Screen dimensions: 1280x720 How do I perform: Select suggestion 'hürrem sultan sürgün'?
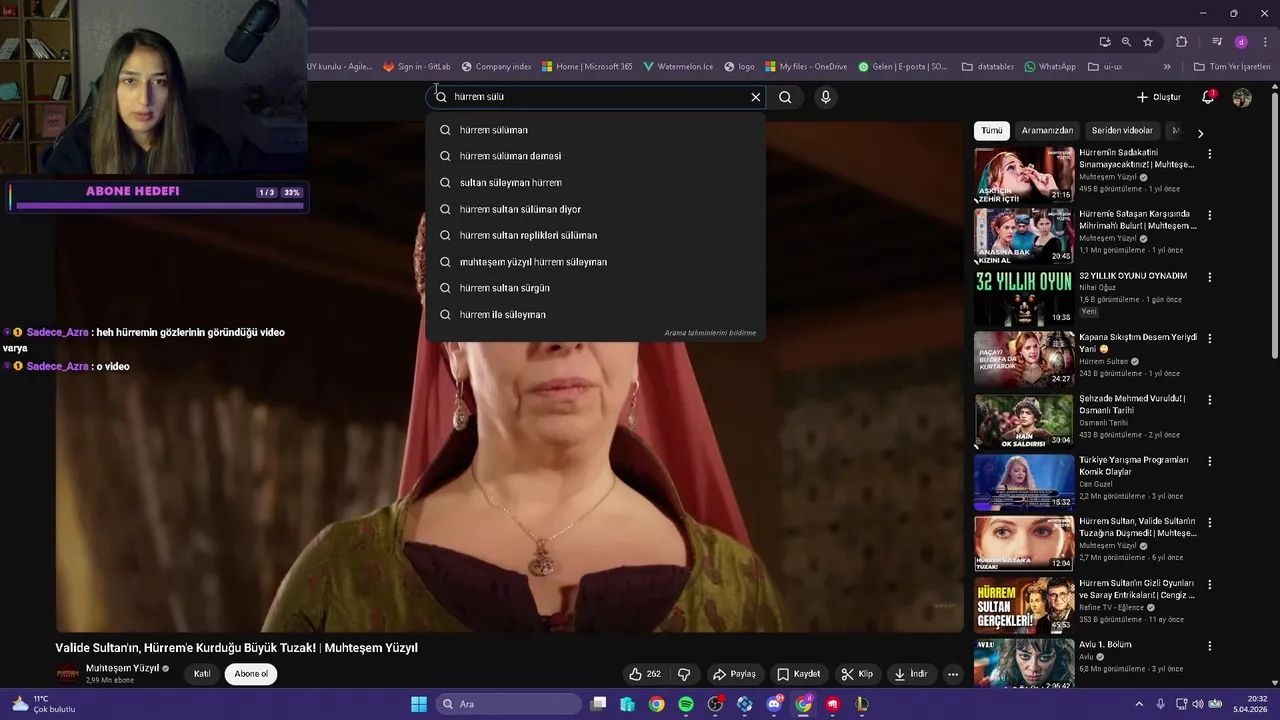click(x=595, y=288)
